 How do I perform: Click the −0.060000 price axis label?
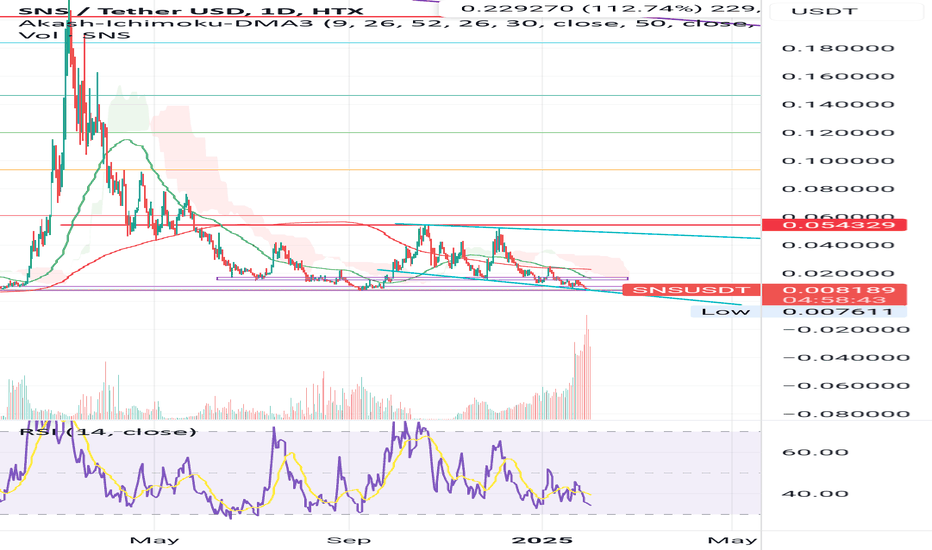coord(846,386)
